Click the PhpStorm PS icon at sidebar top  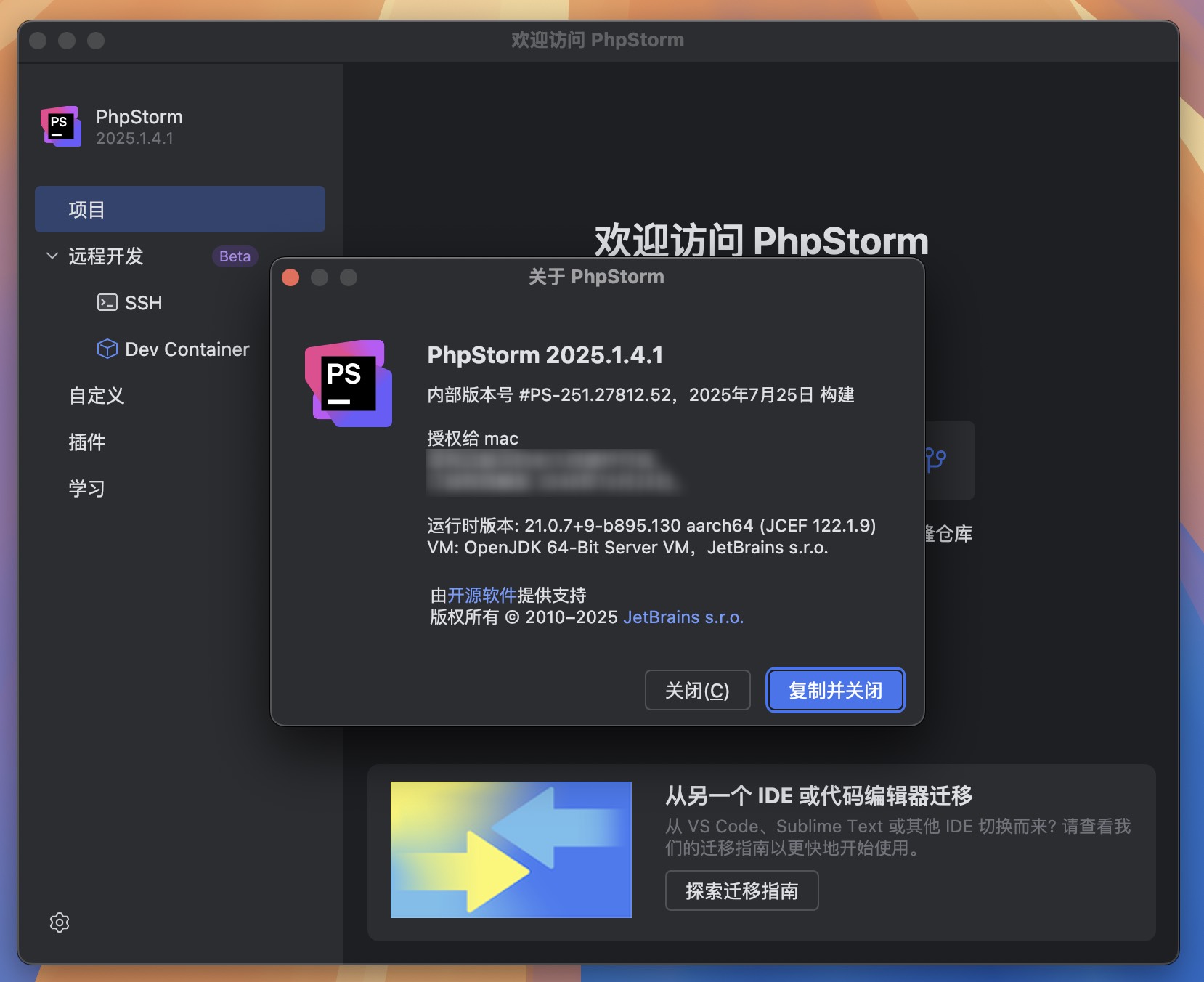coord(61,126)
